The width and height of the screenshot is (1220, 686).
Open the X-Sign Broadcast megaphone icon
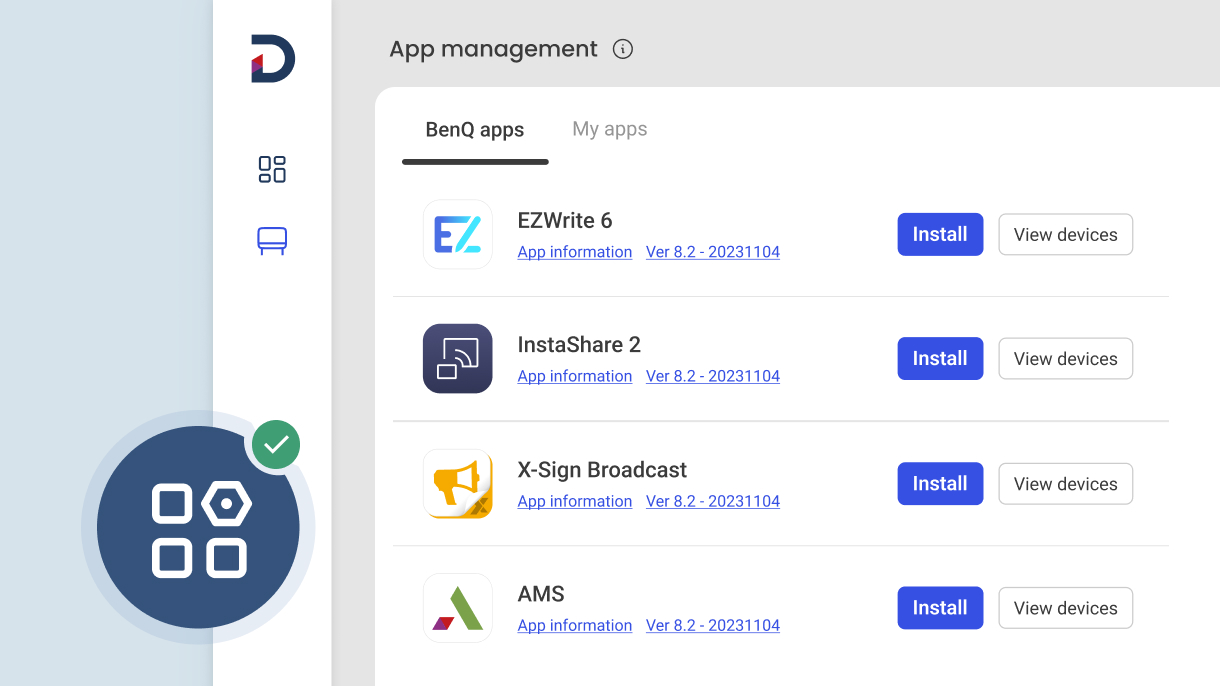point(457,483)
